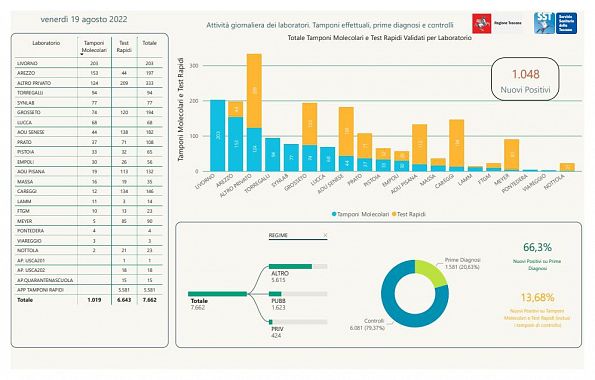Click the Regione Toscana logo

[x=498, y=23]
